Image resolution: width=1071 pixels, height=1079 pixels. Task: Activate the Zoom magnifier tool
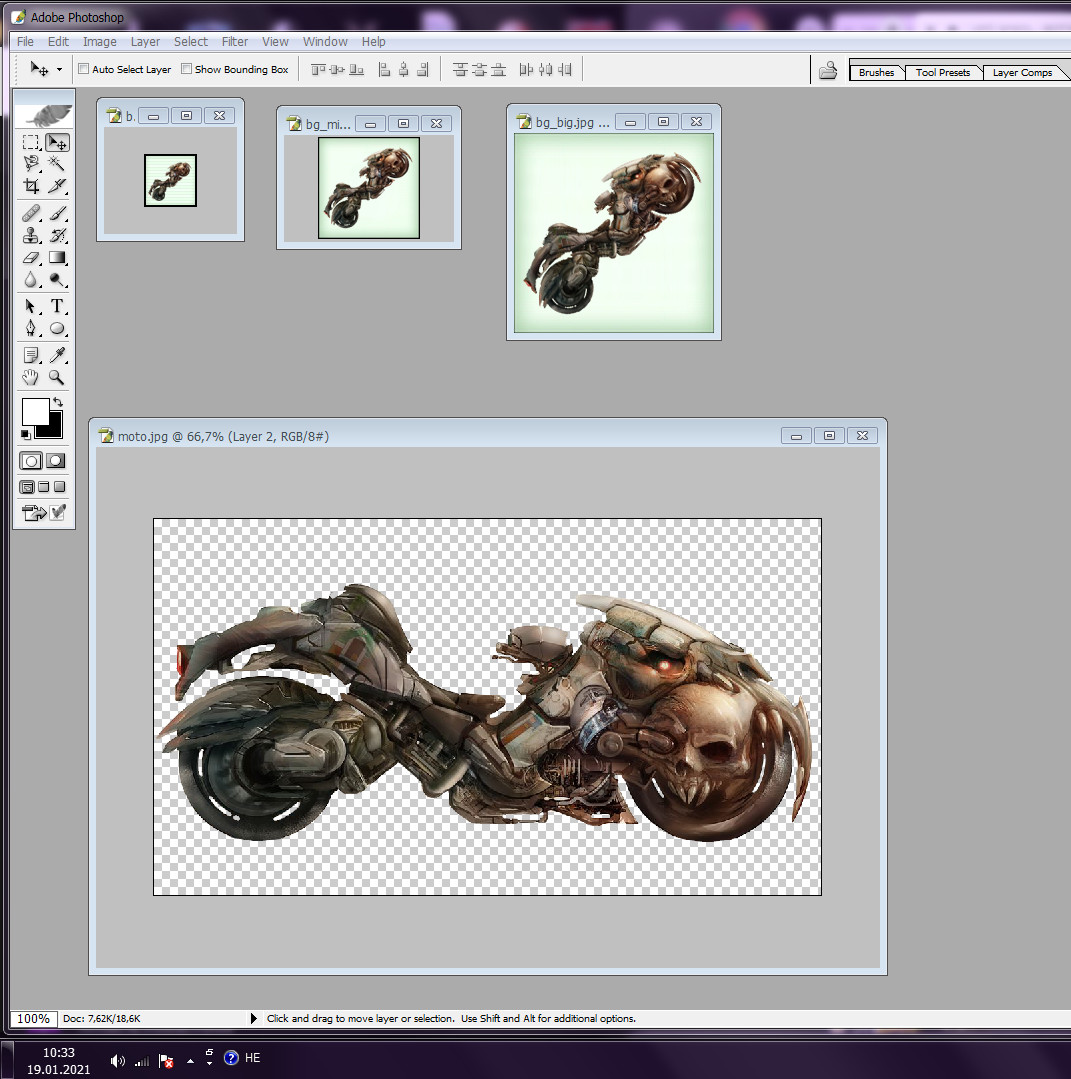pos(57,377)
